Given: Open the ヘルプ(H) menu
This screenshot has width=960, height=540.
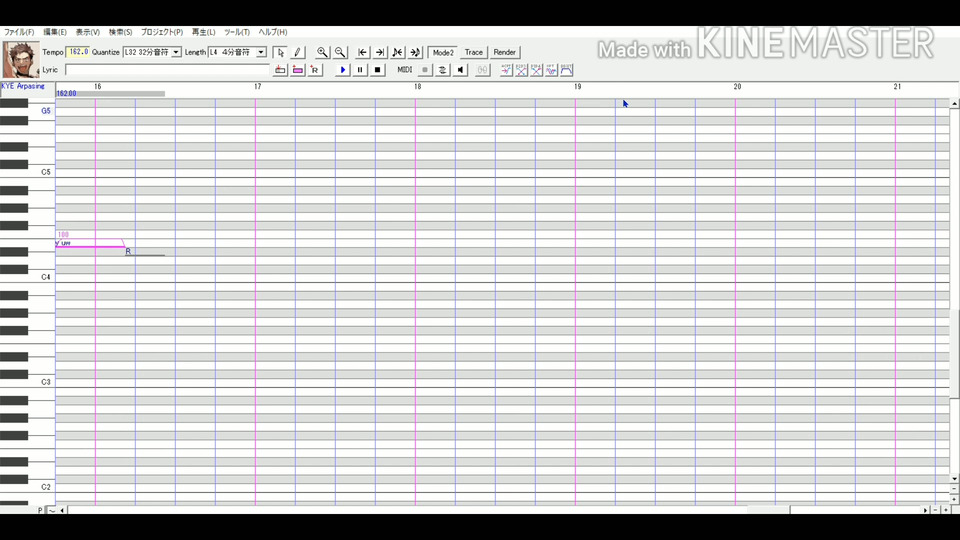Looking at the screenshot, I should (x=272, y=32).
